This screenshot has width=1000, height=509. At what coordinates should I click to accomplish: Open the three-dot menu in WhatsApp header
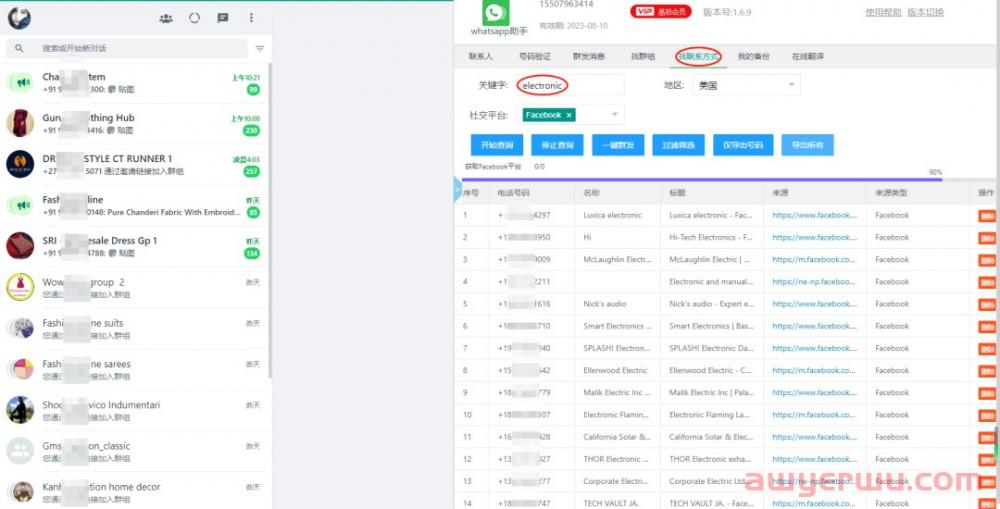pos(251,18)
